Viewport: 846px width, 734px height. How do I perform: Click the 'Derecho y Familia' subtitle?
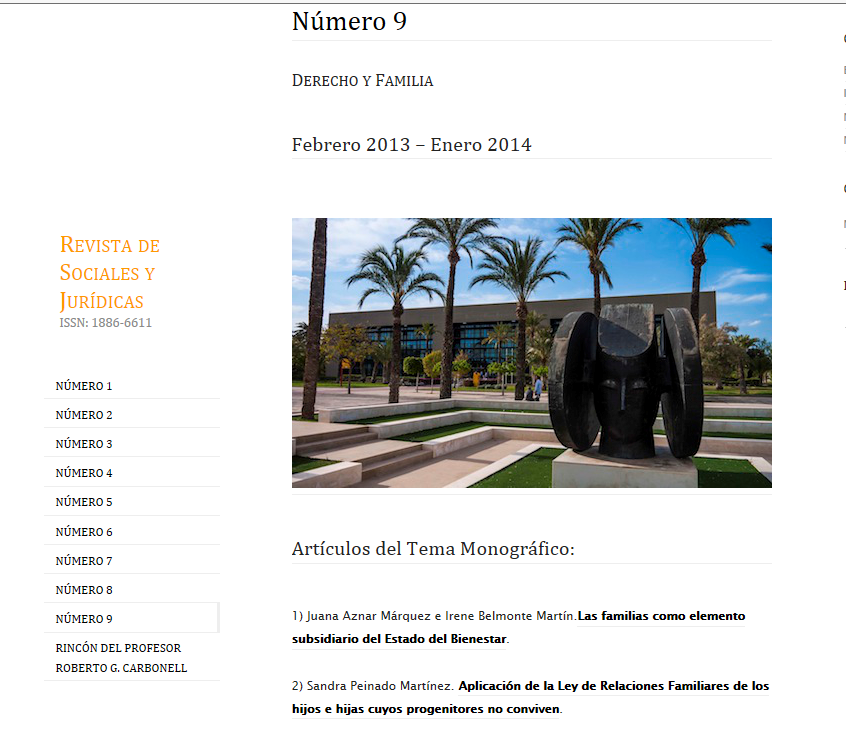click(x=362, y=81)
